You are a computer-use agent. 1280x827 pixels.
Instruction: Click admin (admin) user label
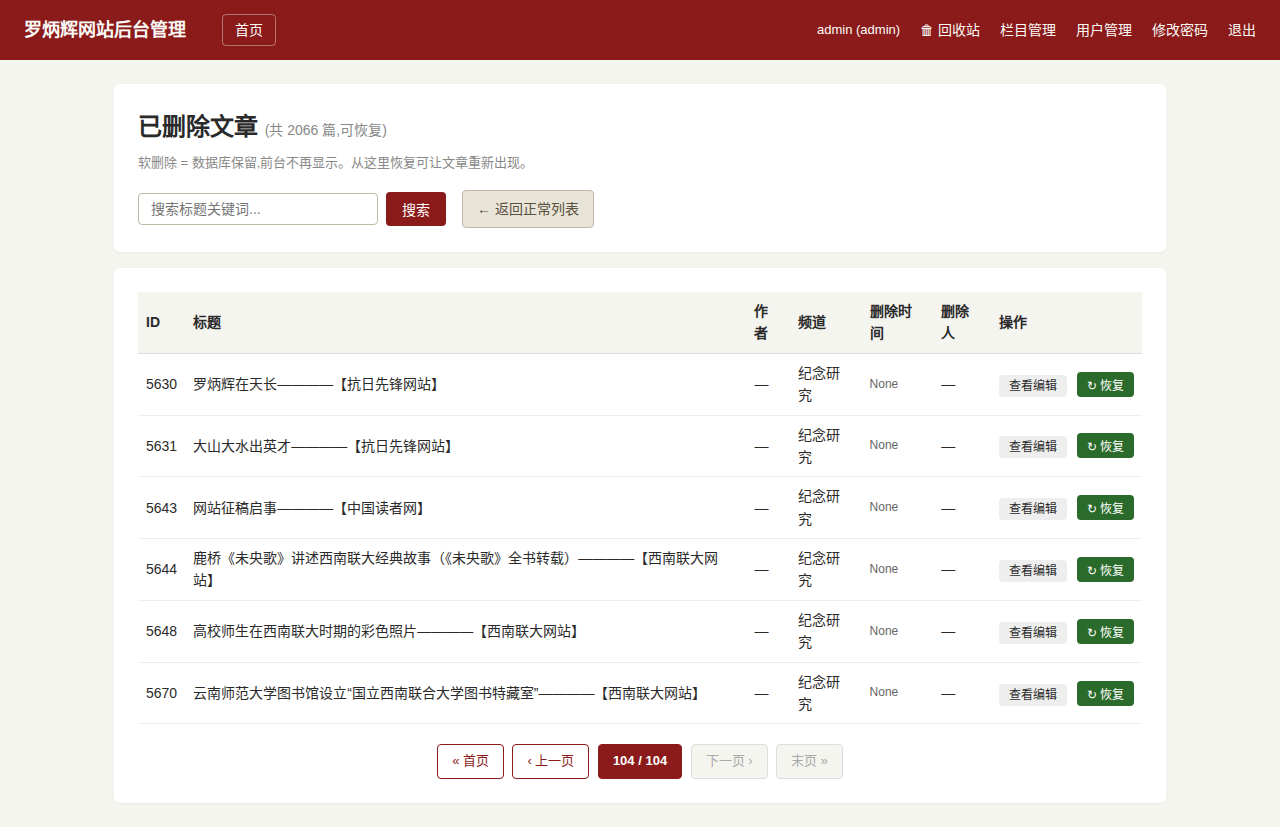pyautogui.click(x=858, y=30)
